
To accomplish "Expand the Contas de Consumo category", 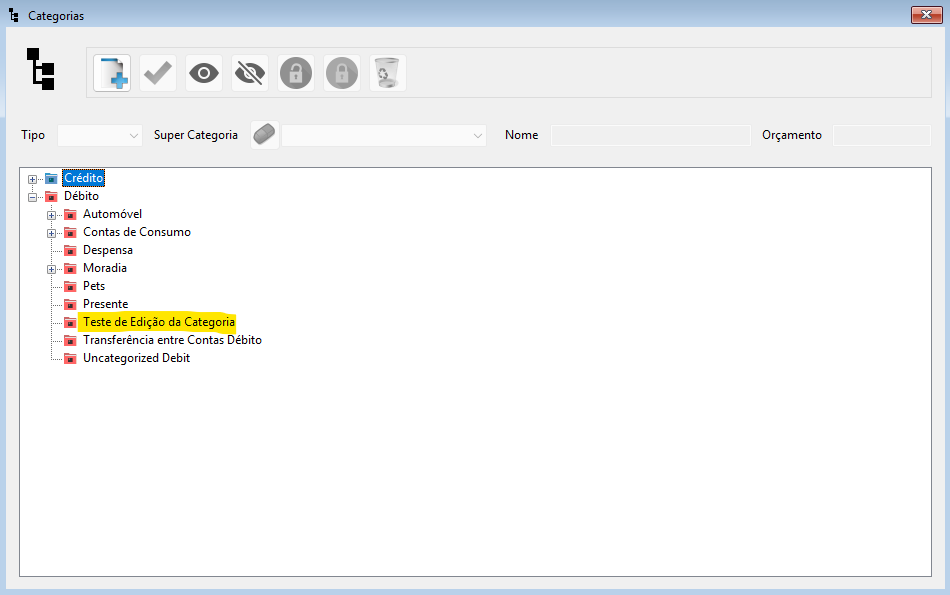I will pyautogui.click(x=52, y=233).
